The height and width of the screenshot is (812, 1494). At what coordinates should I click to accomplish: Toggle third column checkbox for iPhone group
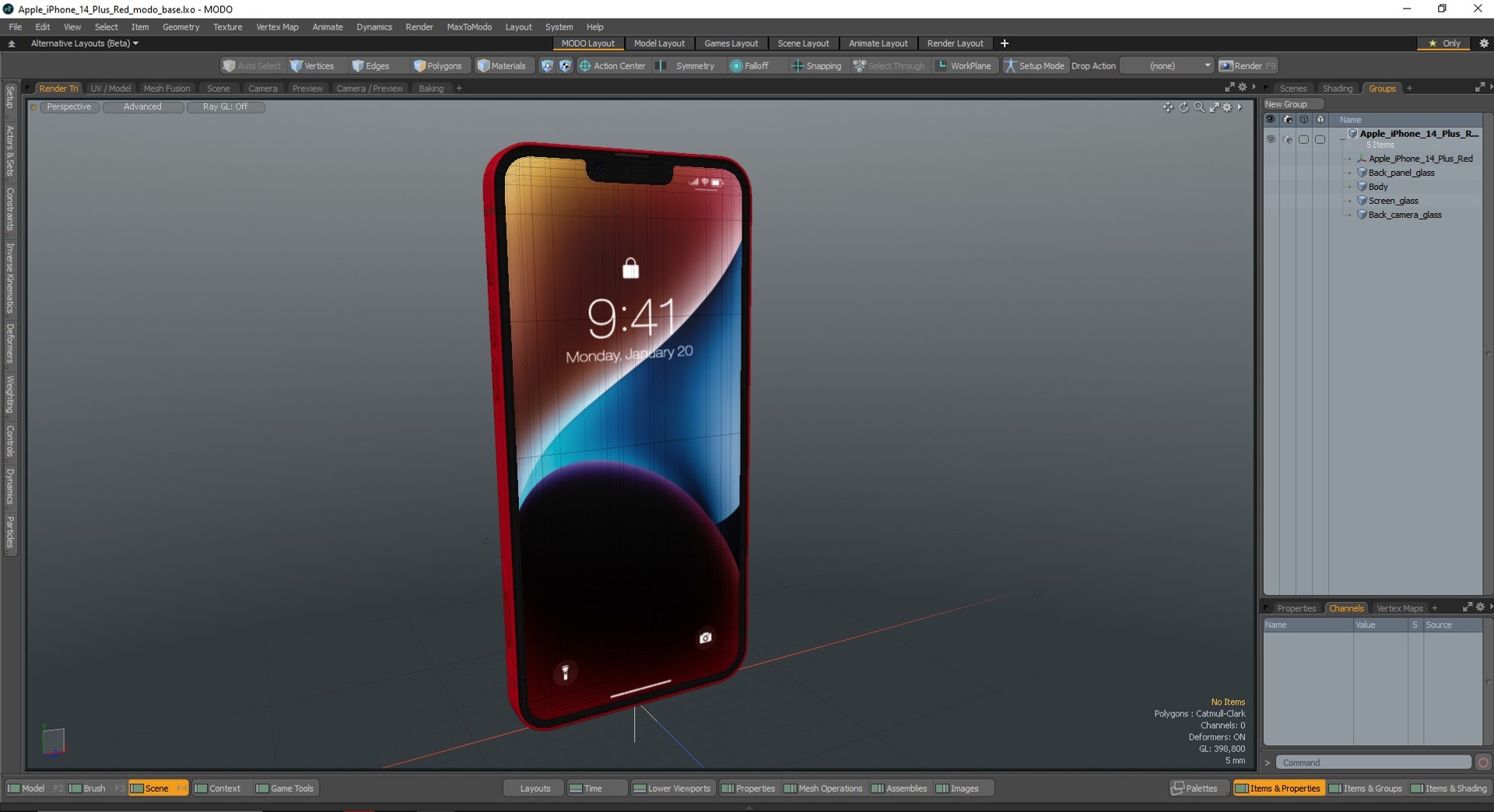pyautogui.click(x=1304, y=139)
